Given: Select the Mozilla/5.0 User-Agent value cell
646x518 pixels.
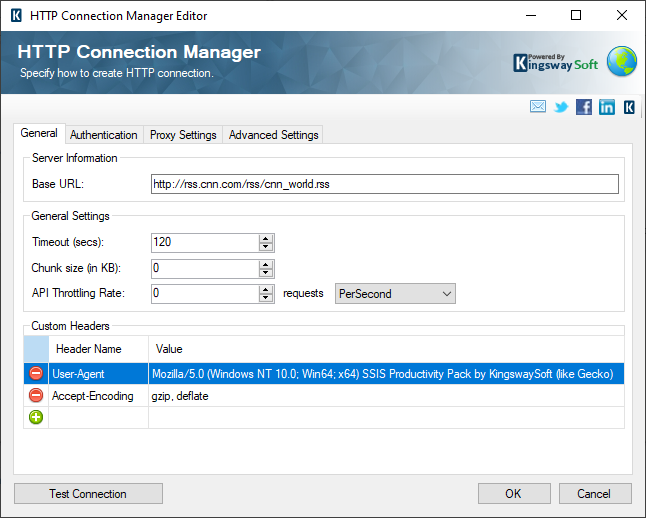Looking at the screenshot, I should coord(386,373).
